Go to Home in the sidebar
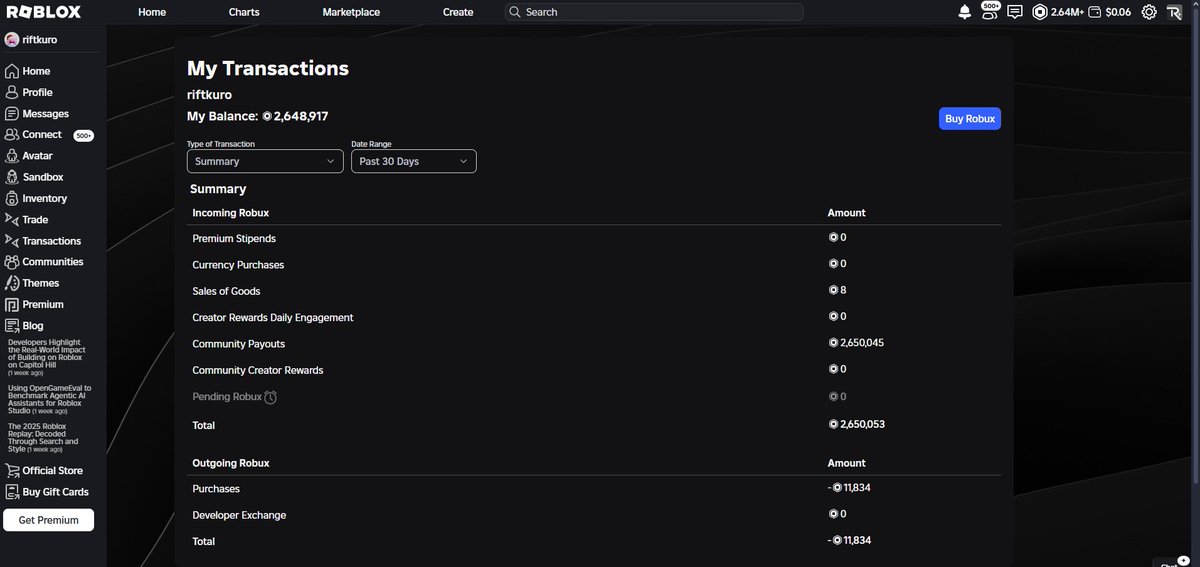Screen dimensions: 1200x567 pyautogui.click(x=28, y=71)
